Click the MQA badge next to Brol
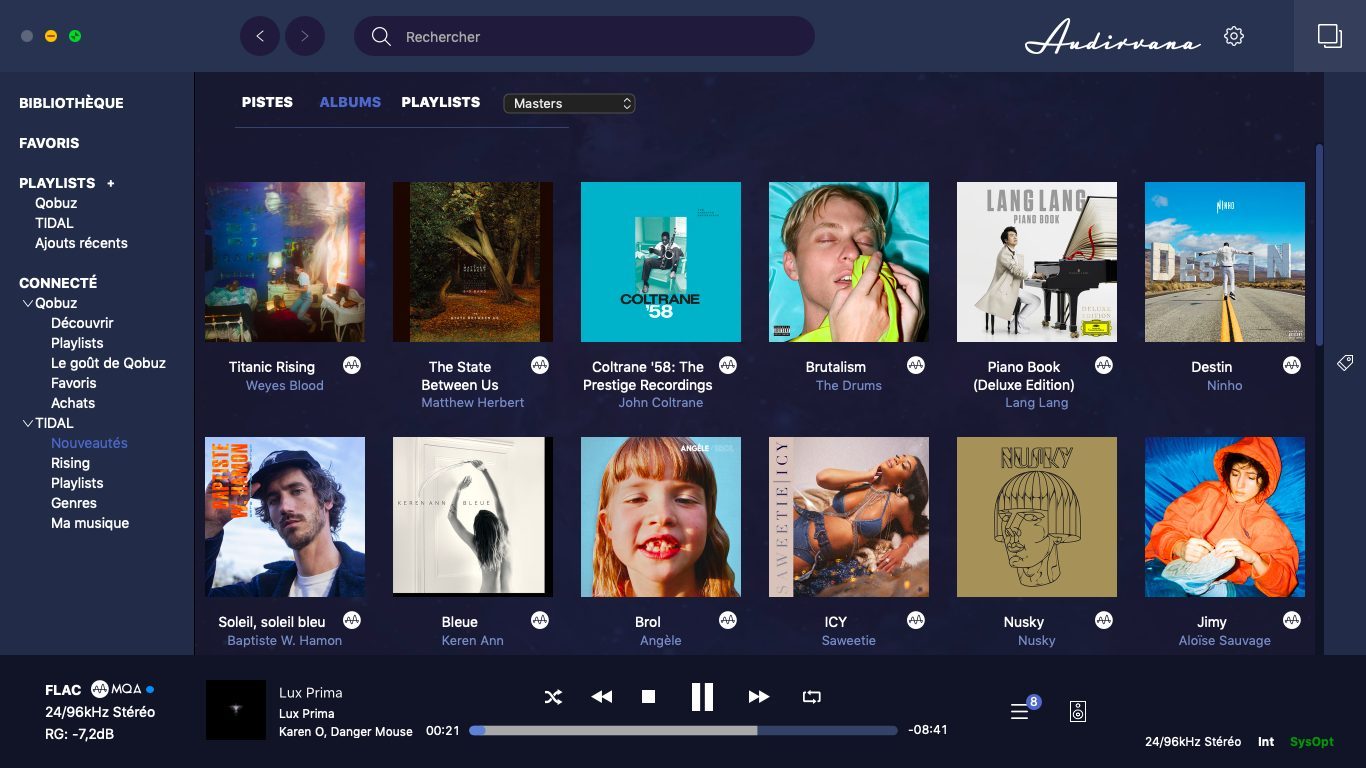 coord(728,620)
